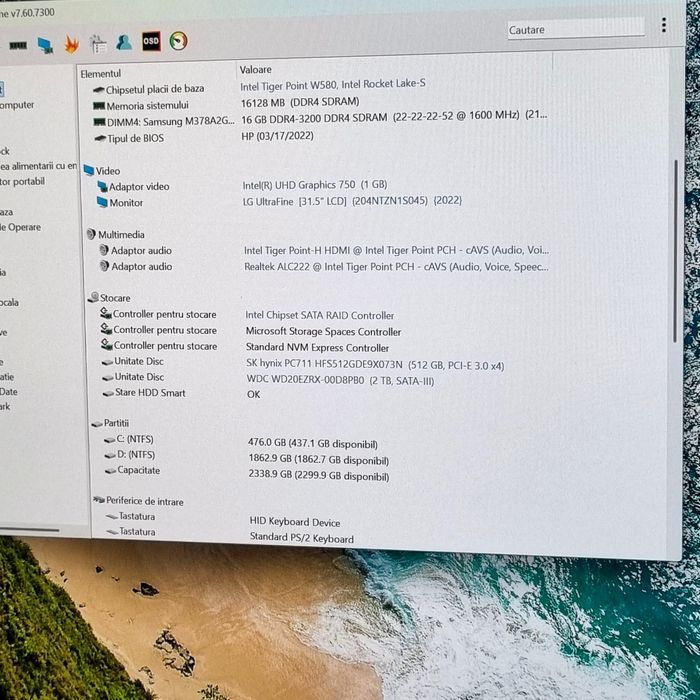
Task: Select the Multimedia section header
Action: click(115, 234)
